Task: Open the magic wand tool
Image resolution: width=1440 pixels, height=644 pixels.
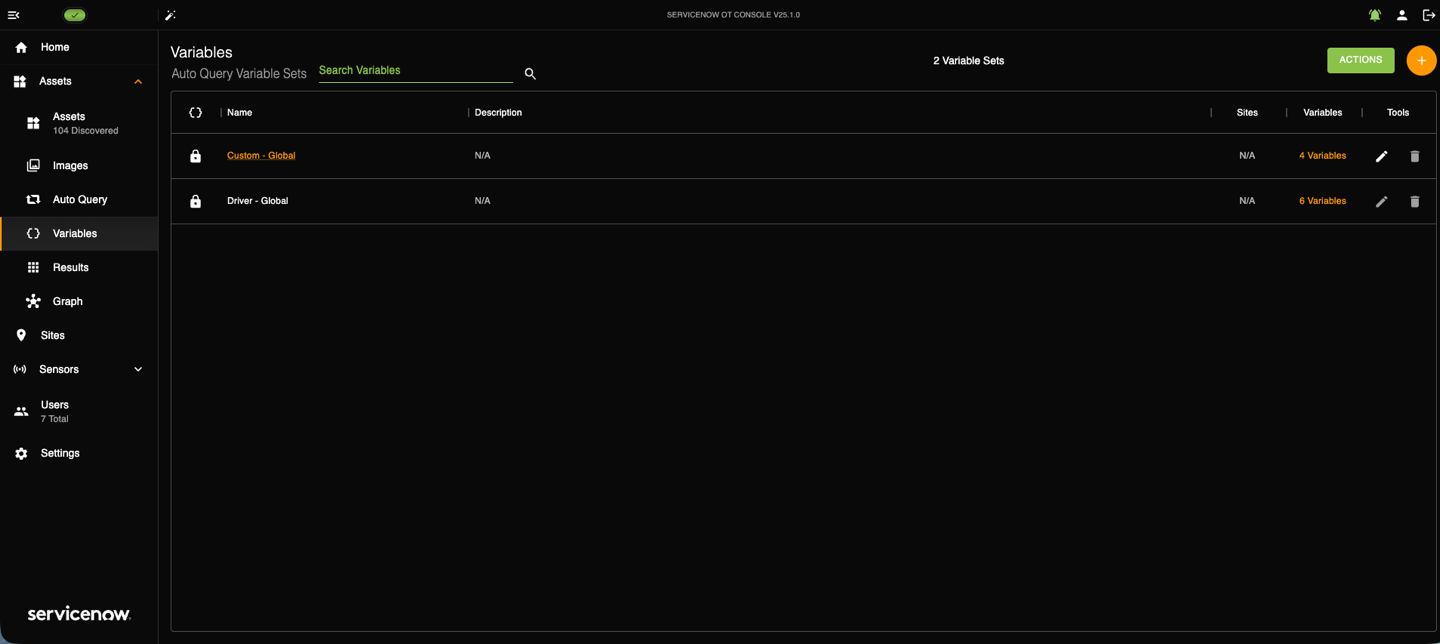Action: [x=171, y=15]
